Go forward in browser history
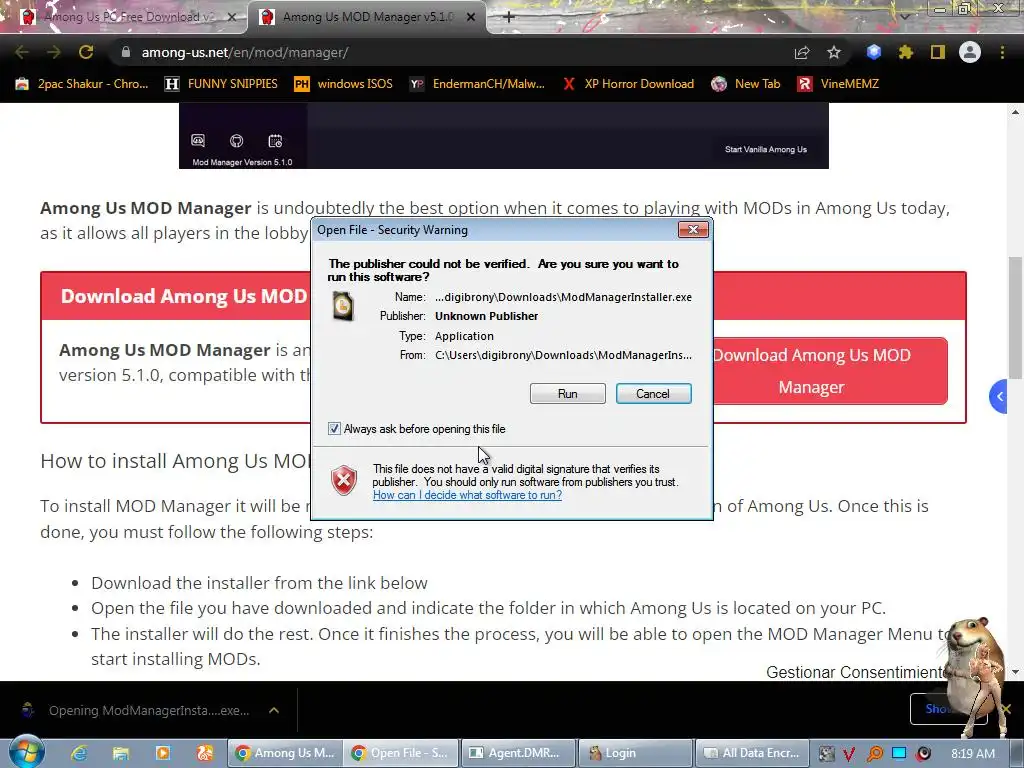The width and height of the screenshot is (1024, 768). [54, 52]
